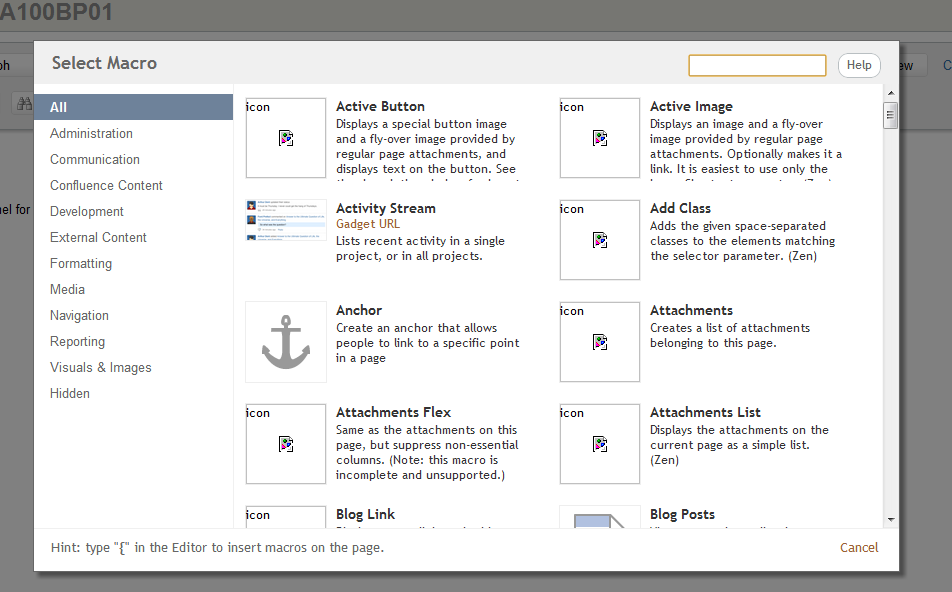Click the Attachments Flex macro icon
This screenshot has width=952, height=592.
[x=286, y=444]
